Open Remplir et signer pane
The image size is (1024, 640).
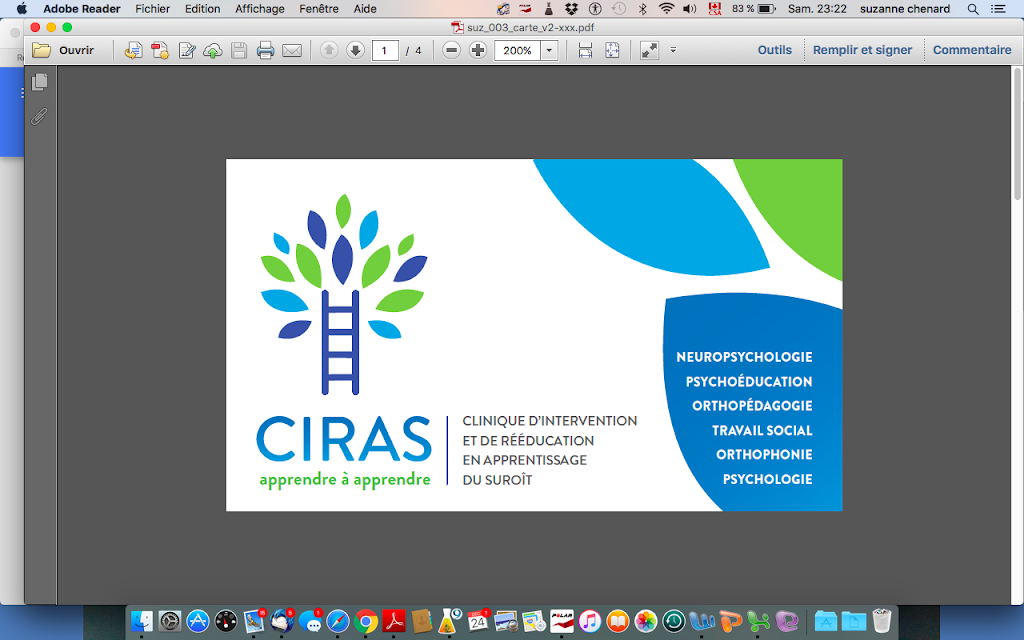click(862, 50)
